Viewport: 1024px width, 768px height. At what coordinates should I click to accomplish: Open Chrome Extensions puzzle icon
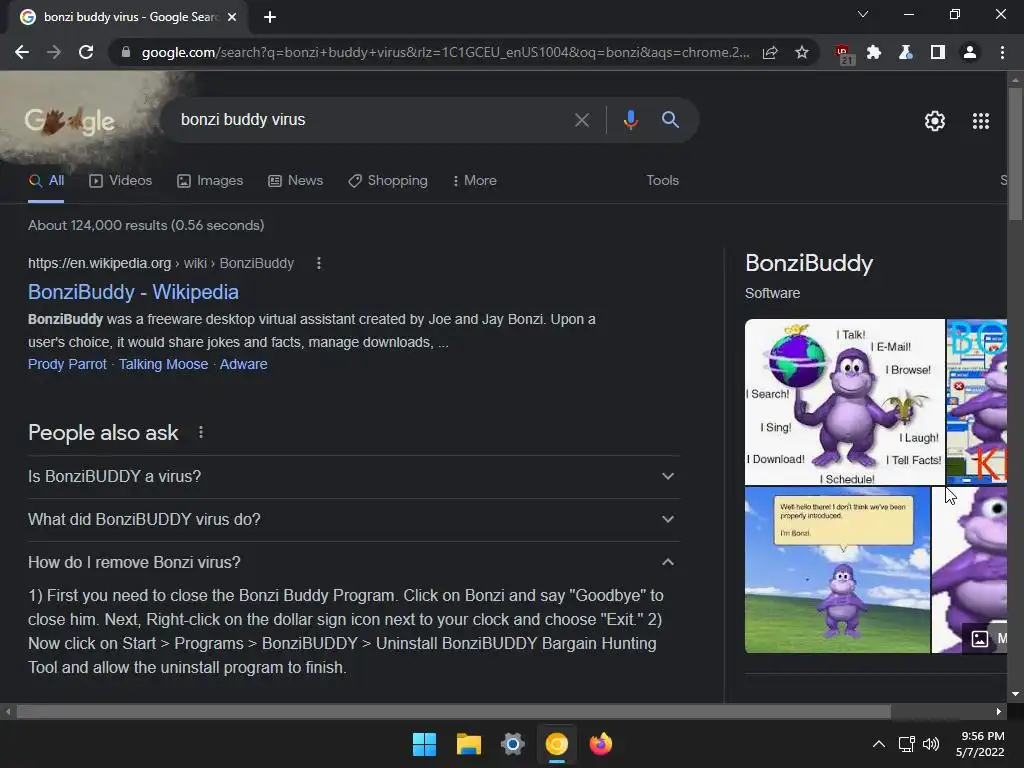tap(874, 52)
